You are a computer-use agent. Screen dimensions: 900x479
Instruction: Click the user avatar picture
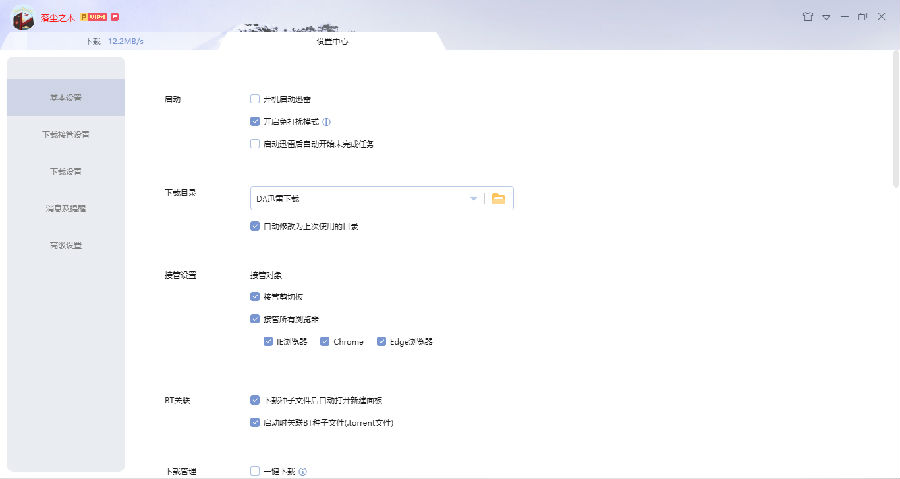23,19
